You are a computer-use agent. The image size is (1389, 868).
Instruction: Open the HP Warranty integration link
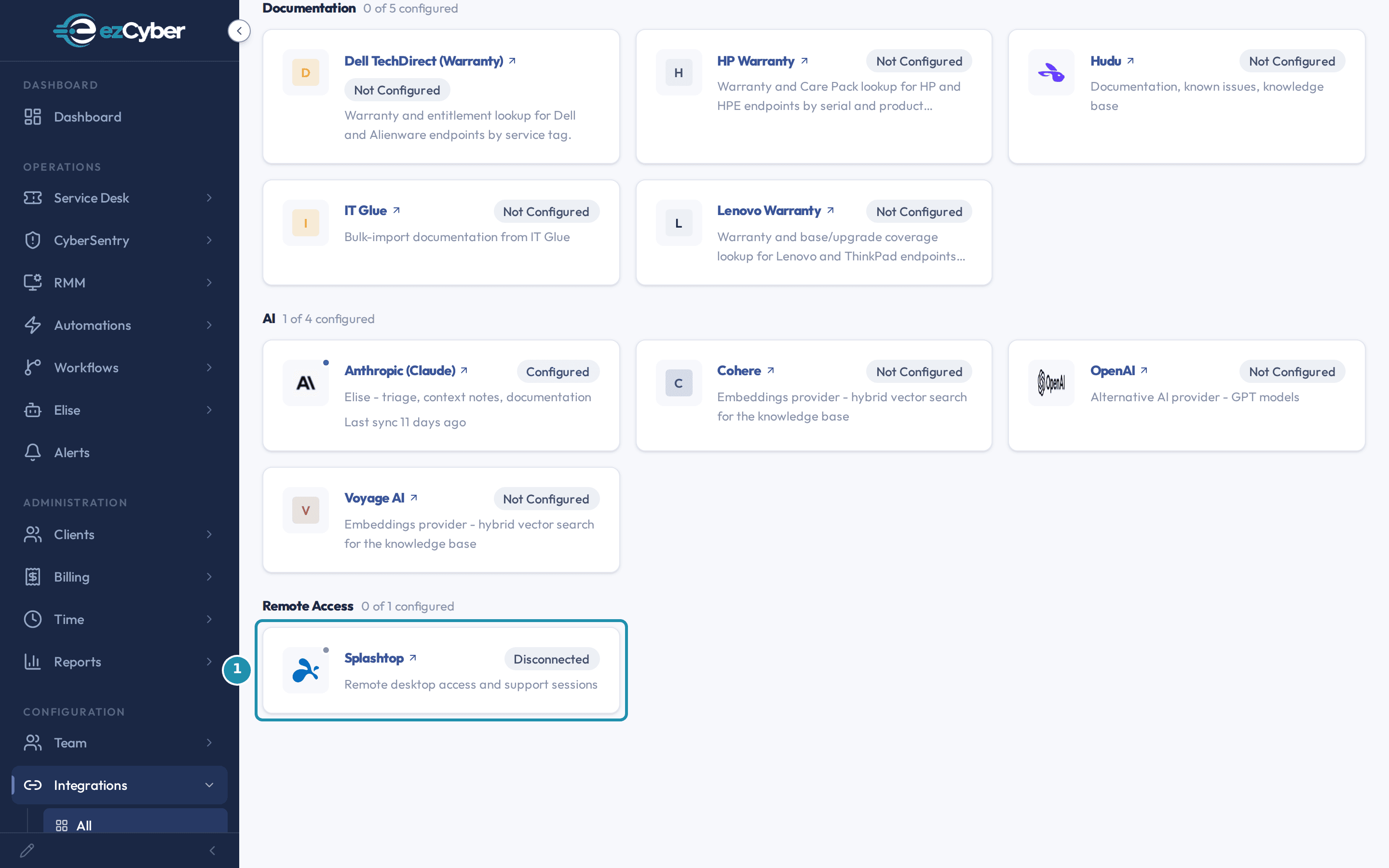[762, 61]
